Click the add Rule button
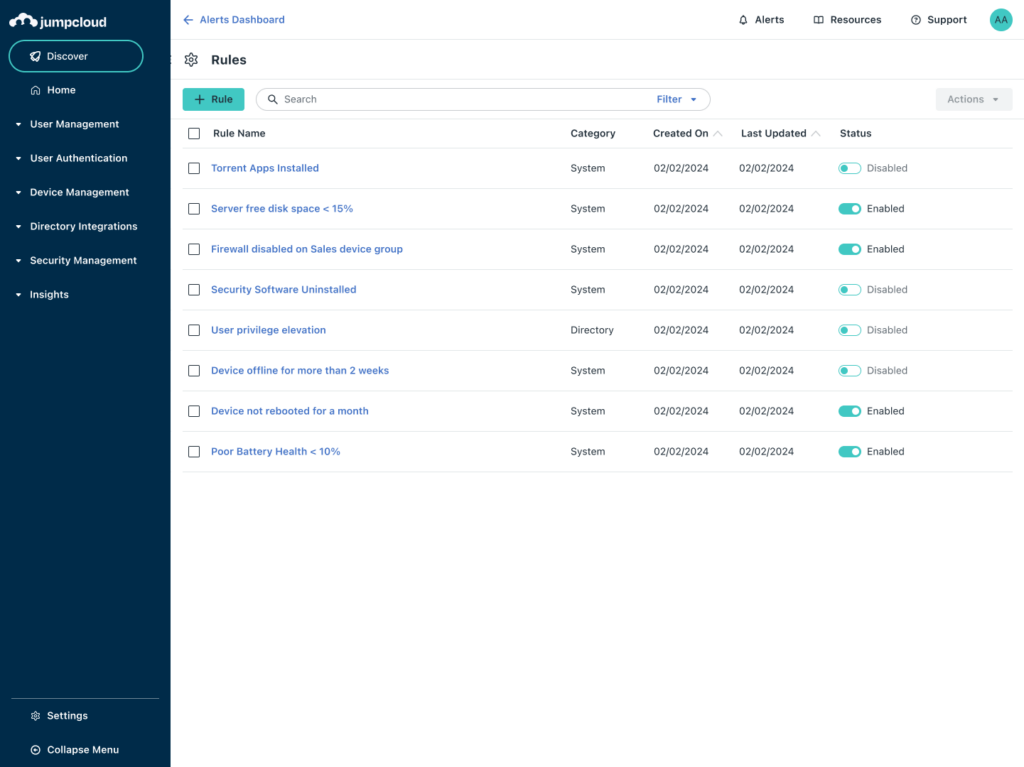1024x767 pixels. (x=213, y=99)
